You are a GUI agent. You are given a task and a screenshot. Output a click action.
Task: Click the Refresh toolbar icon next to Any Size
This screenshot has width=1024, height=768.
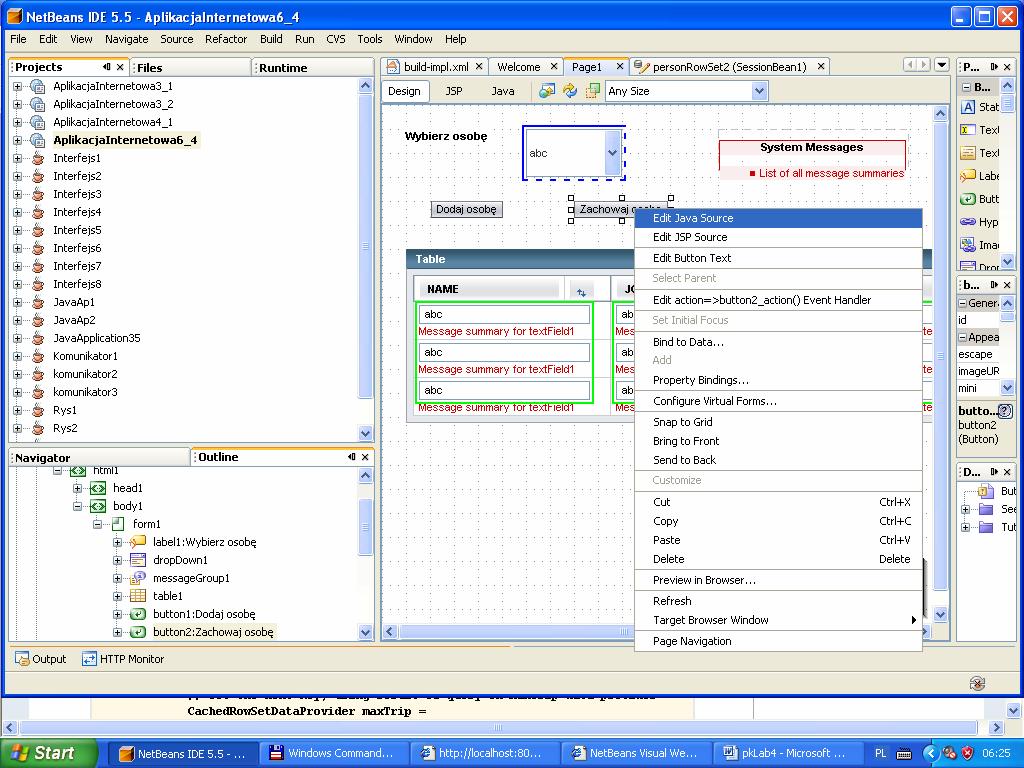[569, 91]
